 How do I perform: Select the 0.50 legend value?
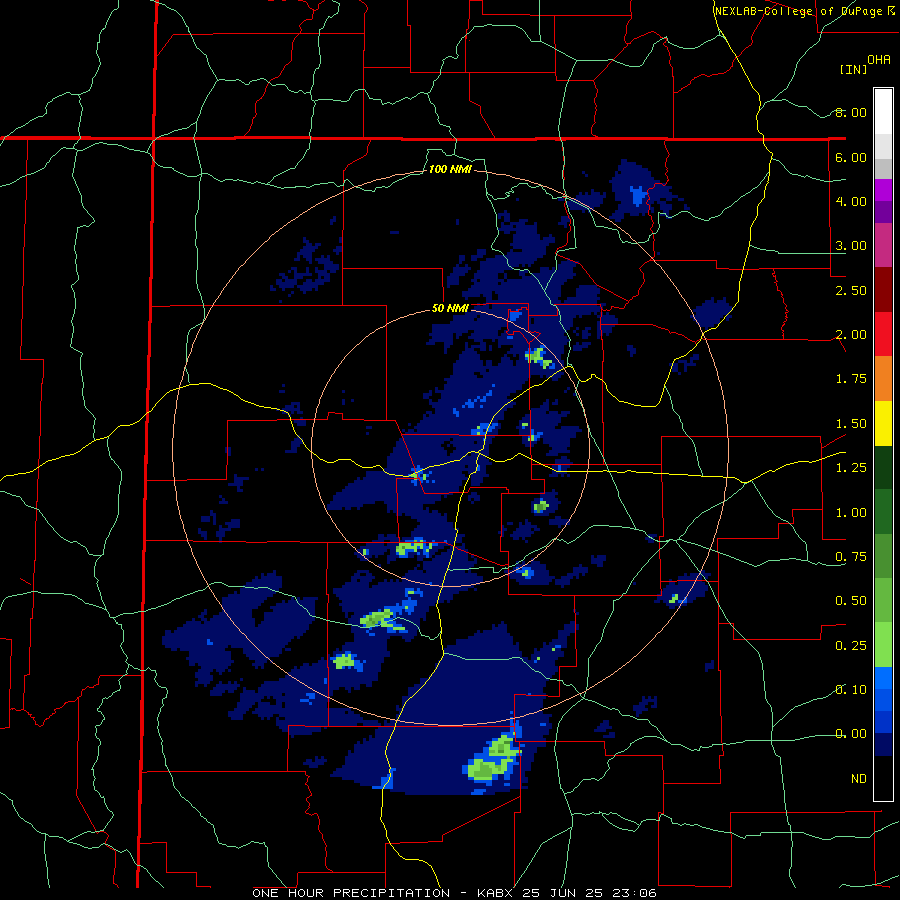(851, 601)
